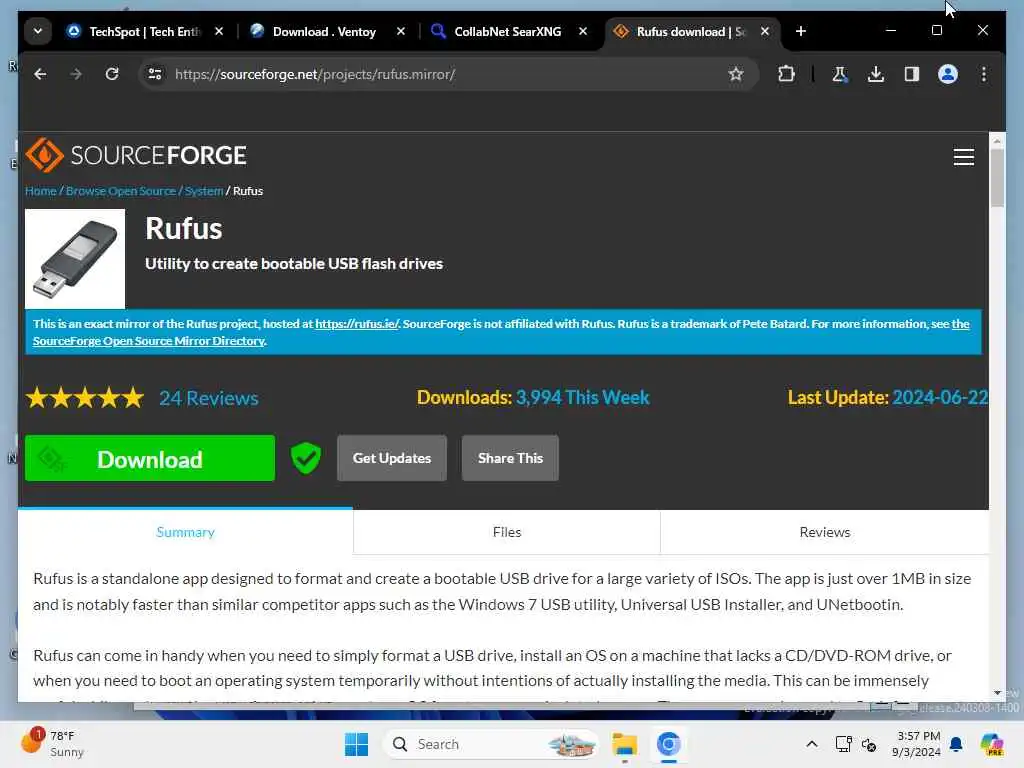The width and height of the screenshot is (1024, 768).
Task: Maximize the browser window
Action: click(936, 31)
